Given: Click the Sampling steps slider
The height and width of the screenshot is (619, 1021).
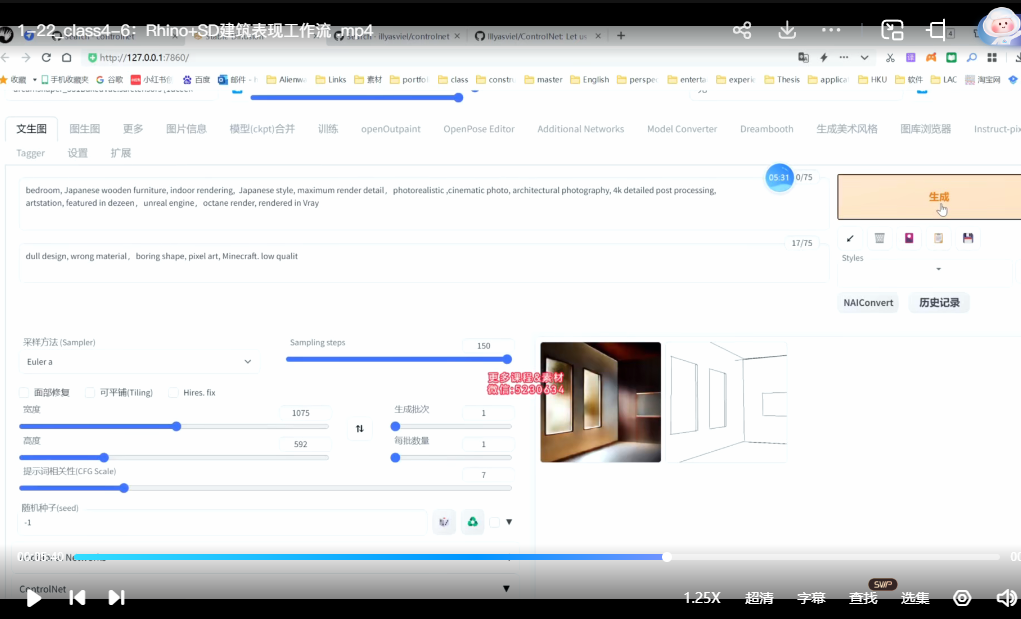Looking at the screenshot, I should [x=399, y=359].
